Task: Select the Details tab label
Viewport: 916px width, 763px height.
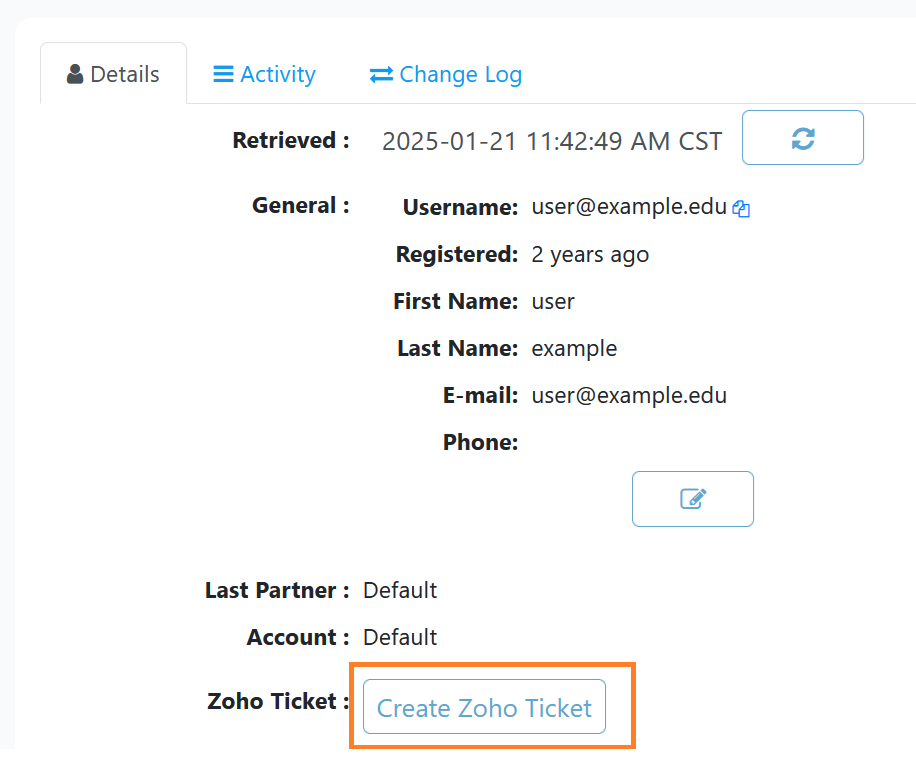Action: (x=125, y=74)
